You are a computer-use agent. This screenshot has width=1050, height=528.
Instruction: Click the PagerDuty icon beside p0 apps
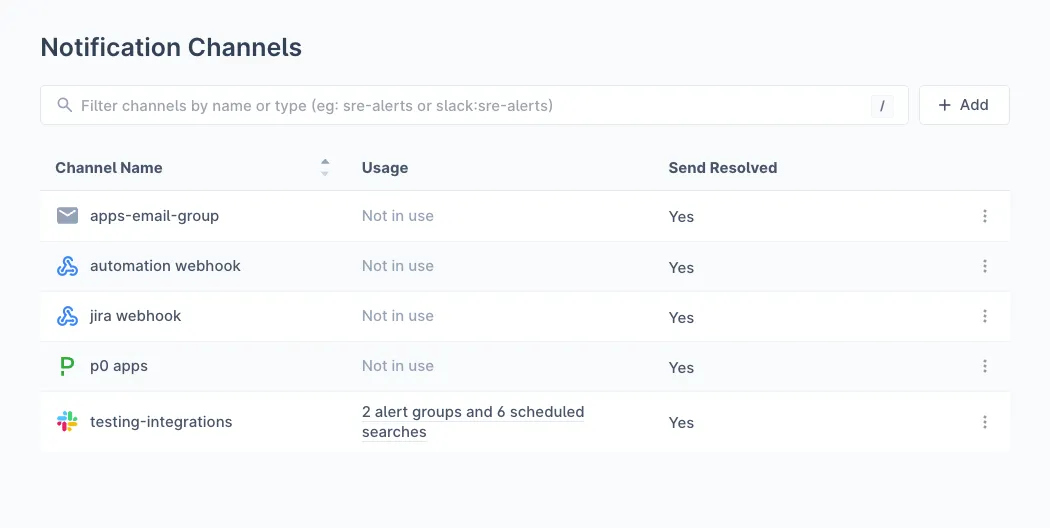pos(67,366)
